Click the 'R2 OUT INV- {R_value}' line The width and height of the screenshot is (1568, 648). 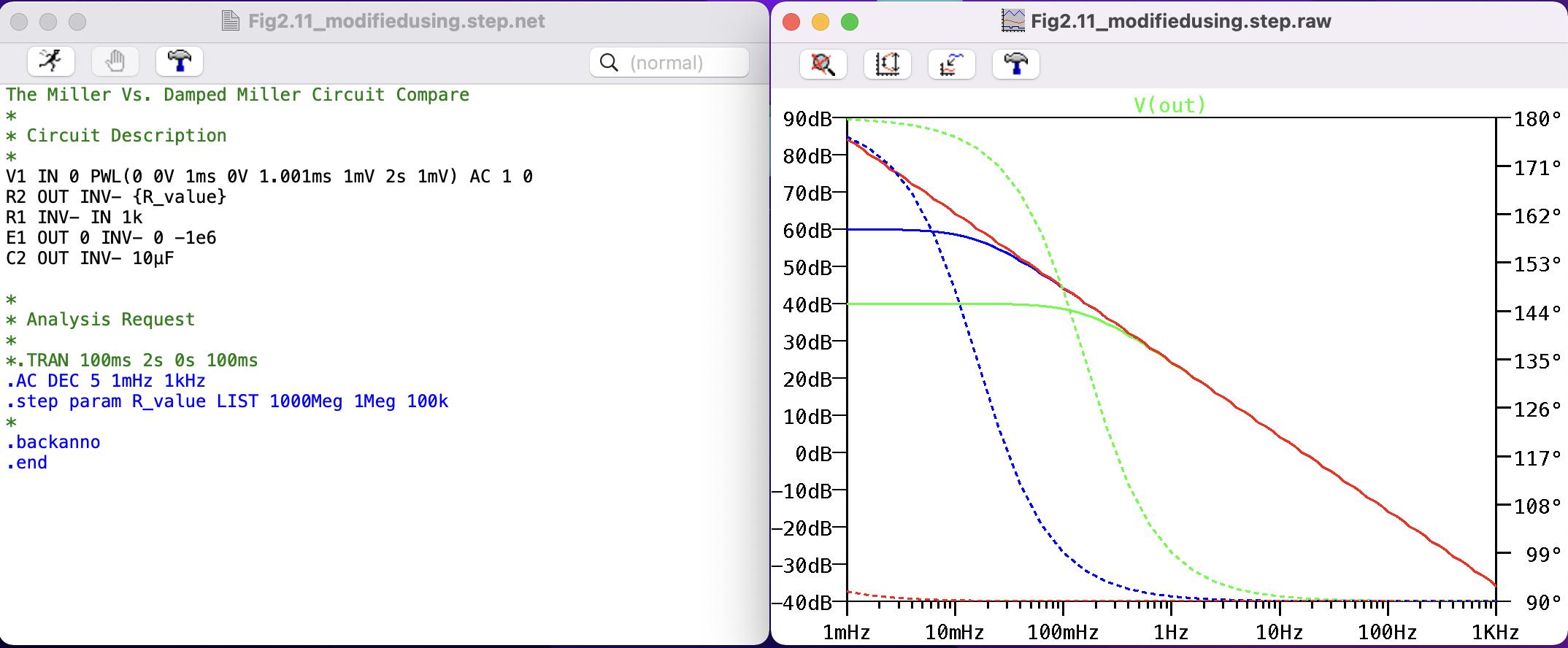tap(117, 197)
